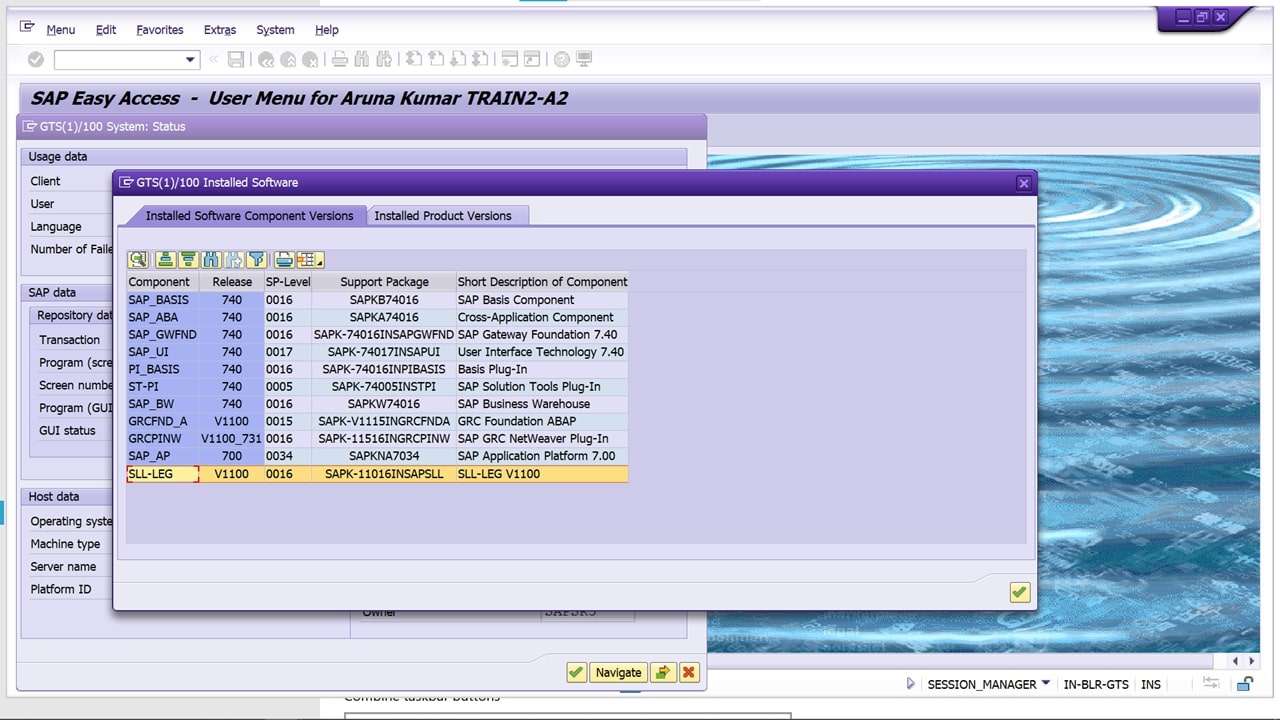Sort the component list descending

(x=187, y=260)
